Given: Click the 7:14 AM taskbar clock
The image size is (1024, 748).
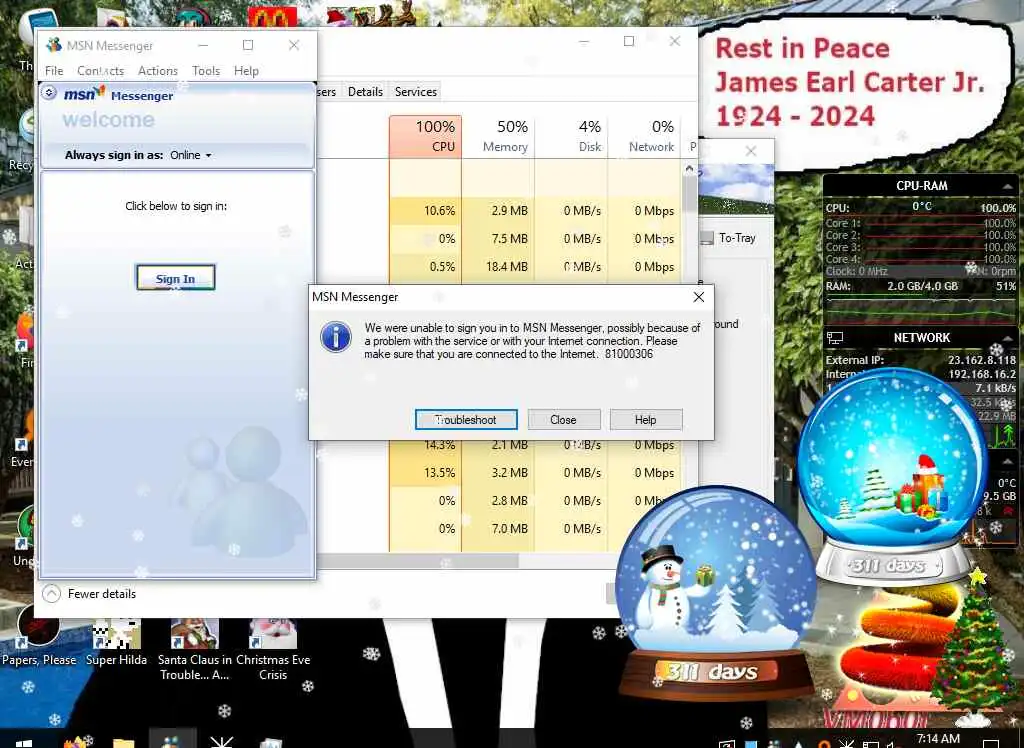Looking at the screenshot, I should pyautogui.click(x=938, y=738).
